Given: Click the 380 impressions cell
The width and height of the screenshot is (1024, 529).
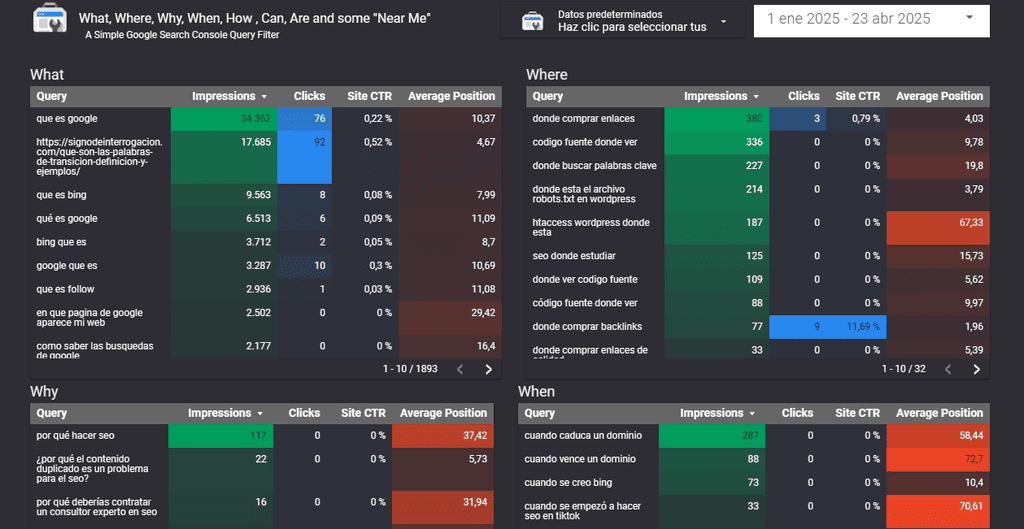Looking at the screenshot, I should tap(716, 119).
